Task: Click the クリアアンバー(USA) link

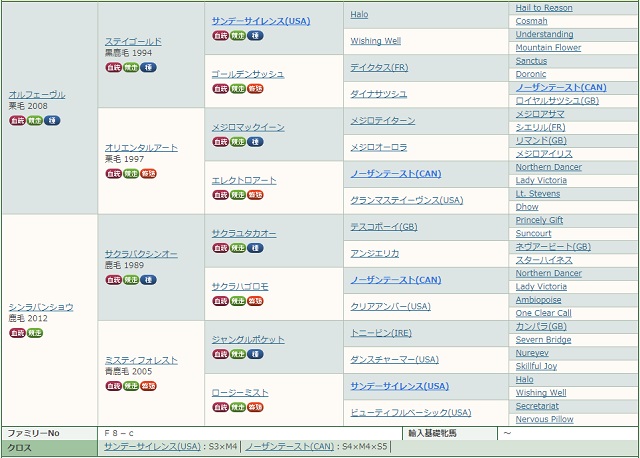Action: click(390, 307)
